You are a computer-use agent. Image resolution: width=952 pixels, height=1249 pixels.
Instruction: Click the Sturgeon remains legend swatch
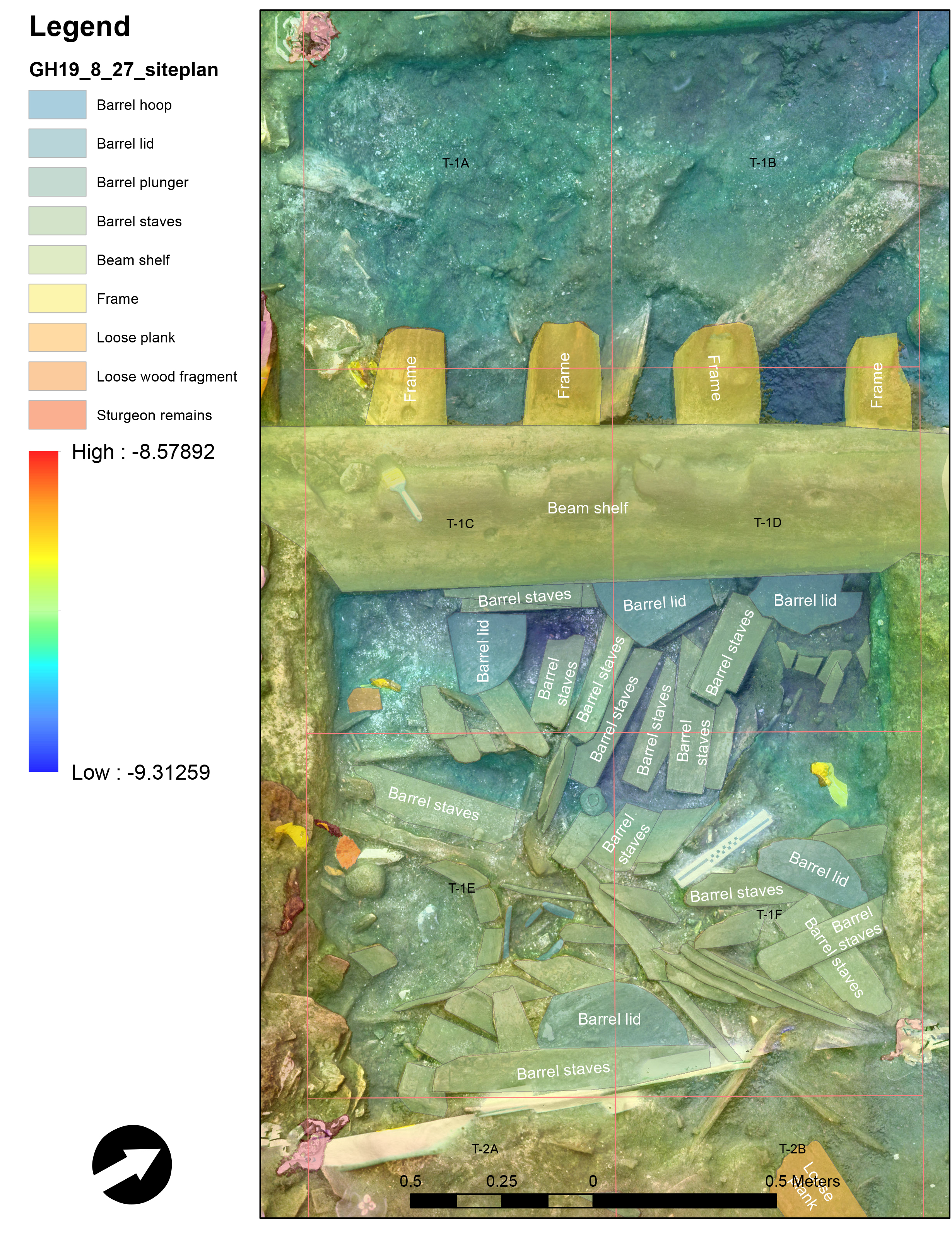click(x=57, y=415)
